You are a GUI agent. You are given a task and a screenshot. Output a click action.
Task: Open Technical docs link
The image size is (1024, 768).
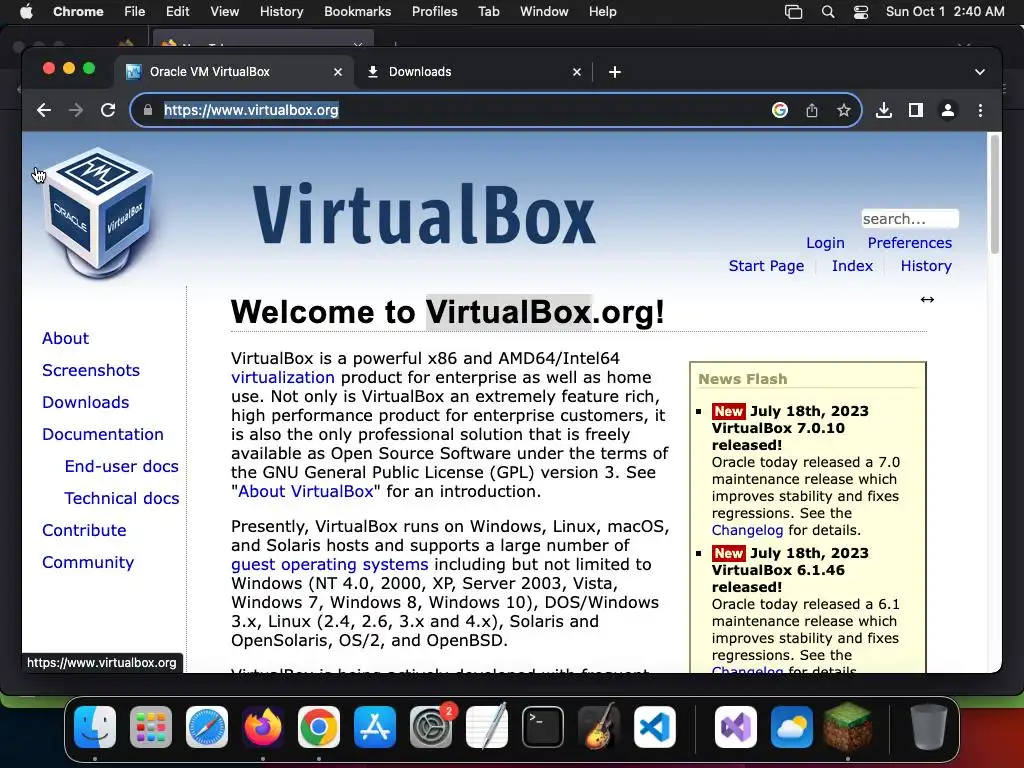tap(121, 498)
